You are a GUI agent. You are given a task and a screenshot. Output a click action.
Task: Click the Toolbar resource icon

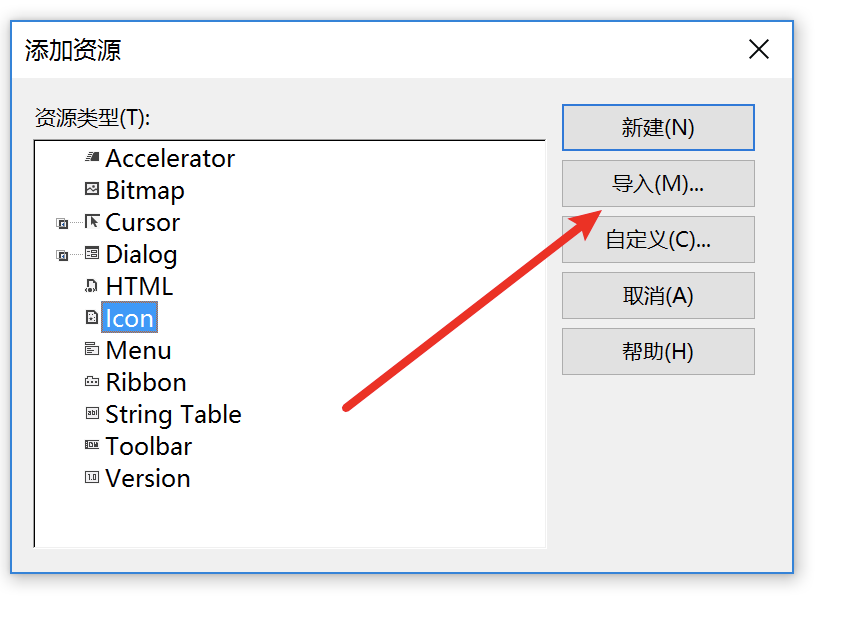[92, 445]
